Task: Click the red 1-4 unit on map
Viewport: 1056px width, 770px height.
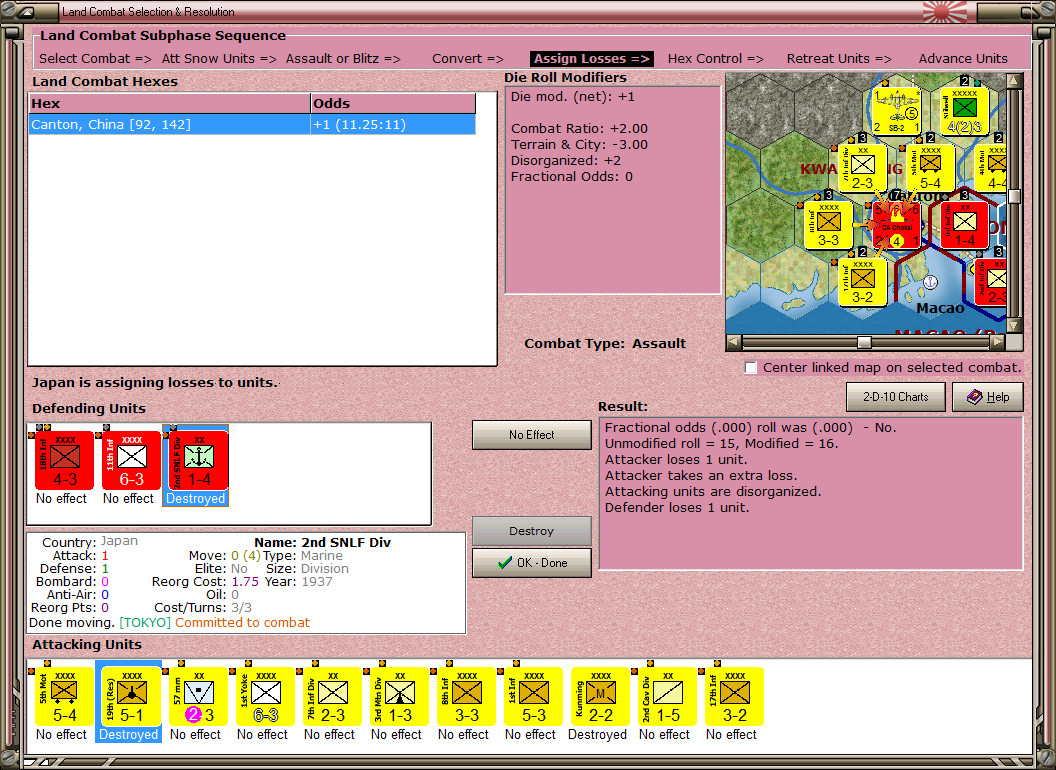Action: click(964, 225)
